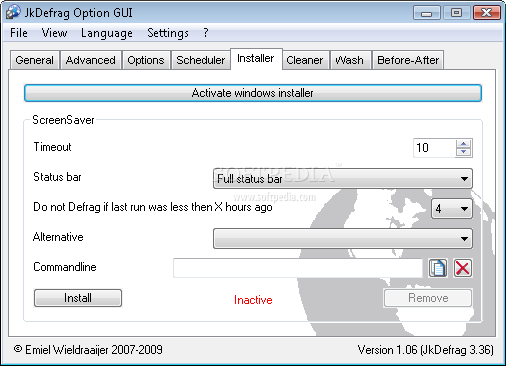Switch to the Scheduler tab
Screen dimensions: 506x366
click(x=201, y=60)
